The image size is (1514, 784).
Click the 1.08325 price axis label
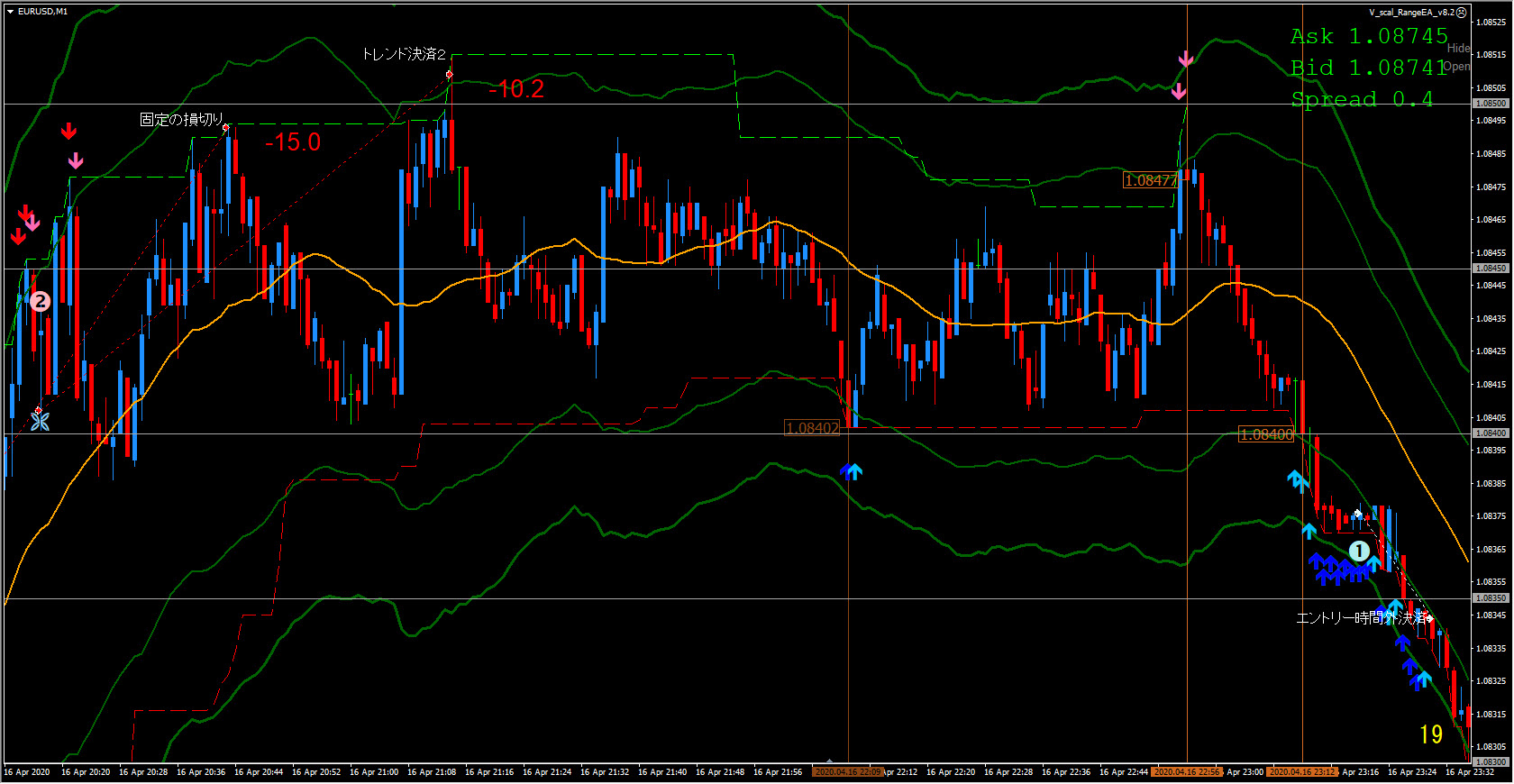pos(1492,681)
